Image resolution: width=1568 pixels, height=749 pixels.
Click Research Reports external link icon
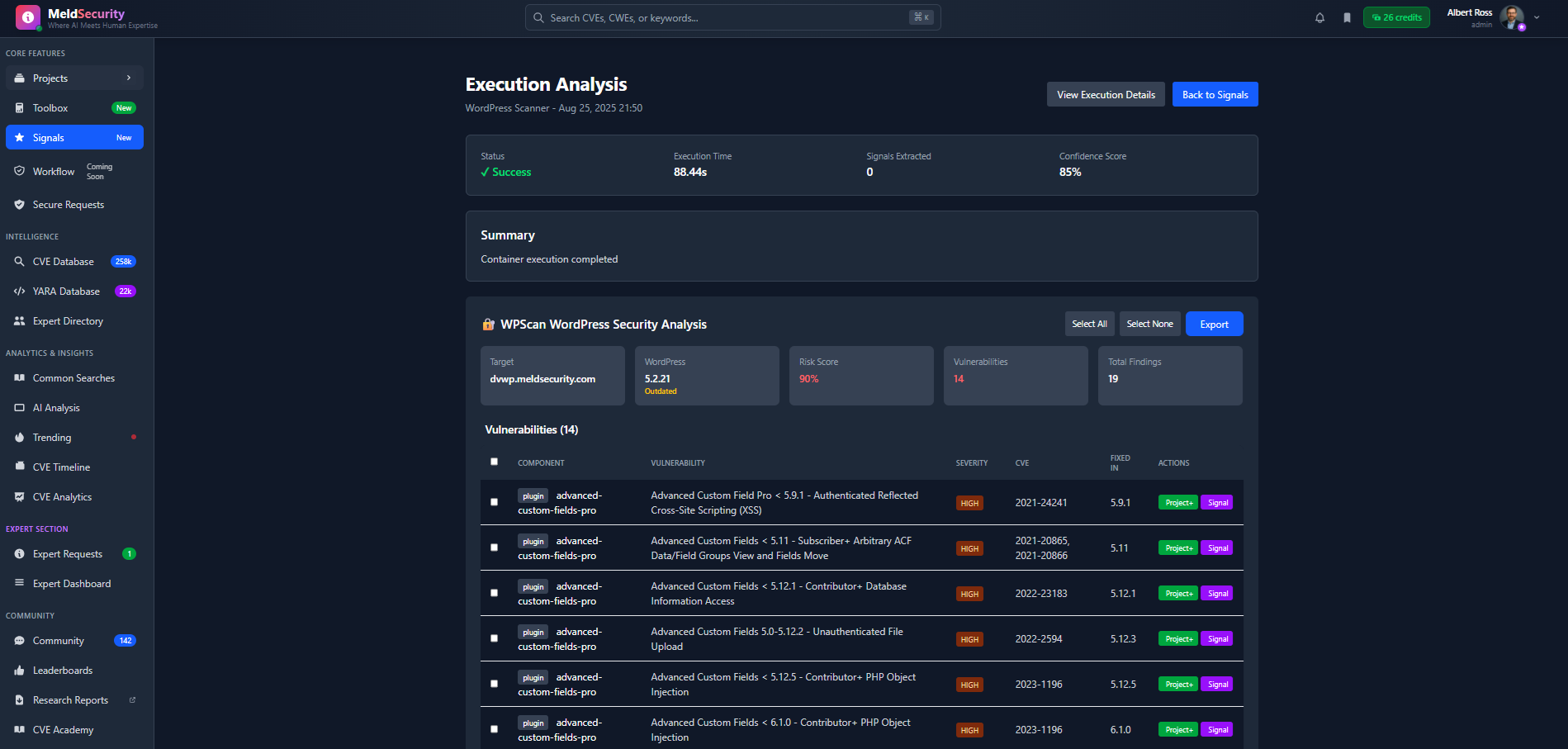tap(132, 700)
